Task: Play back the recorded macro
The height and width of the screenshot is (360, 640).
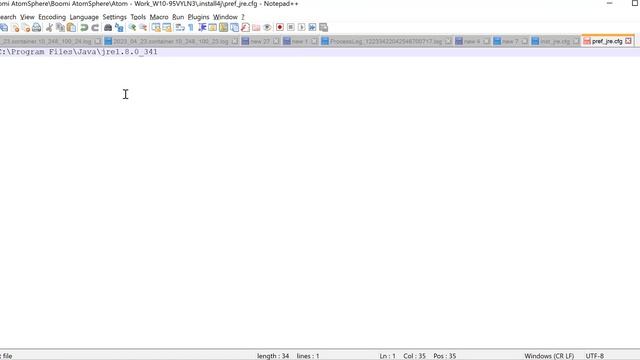Action: [302, 27]
